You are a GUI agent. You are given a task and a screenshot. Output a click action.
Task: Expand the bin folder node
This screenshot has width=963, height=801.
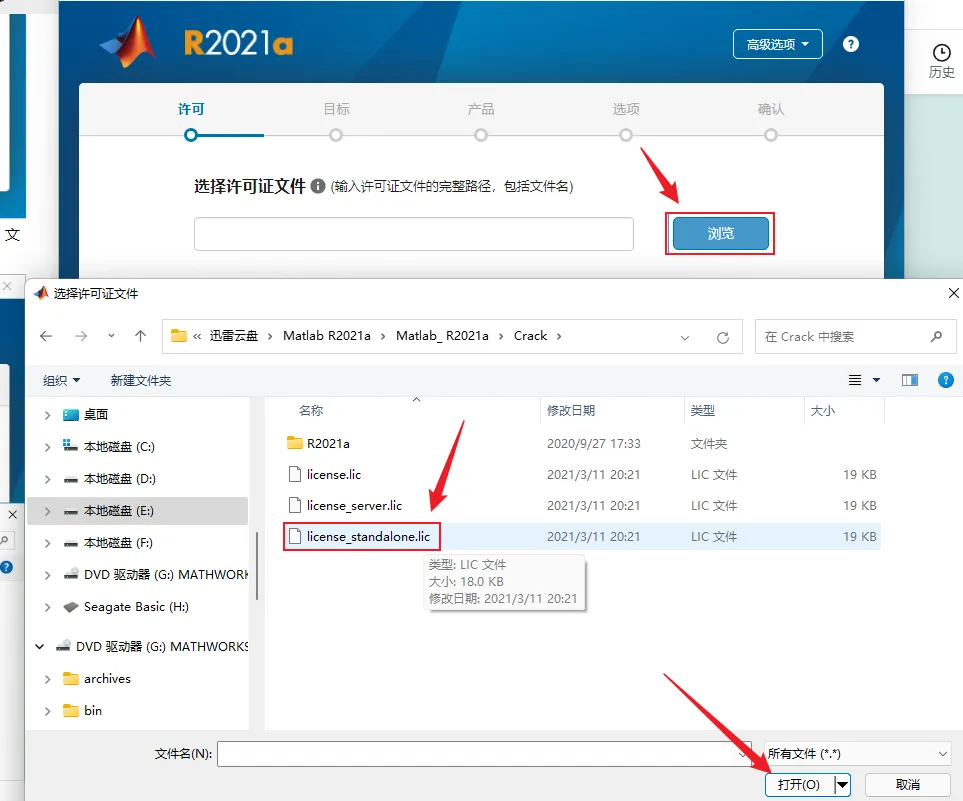47,711
